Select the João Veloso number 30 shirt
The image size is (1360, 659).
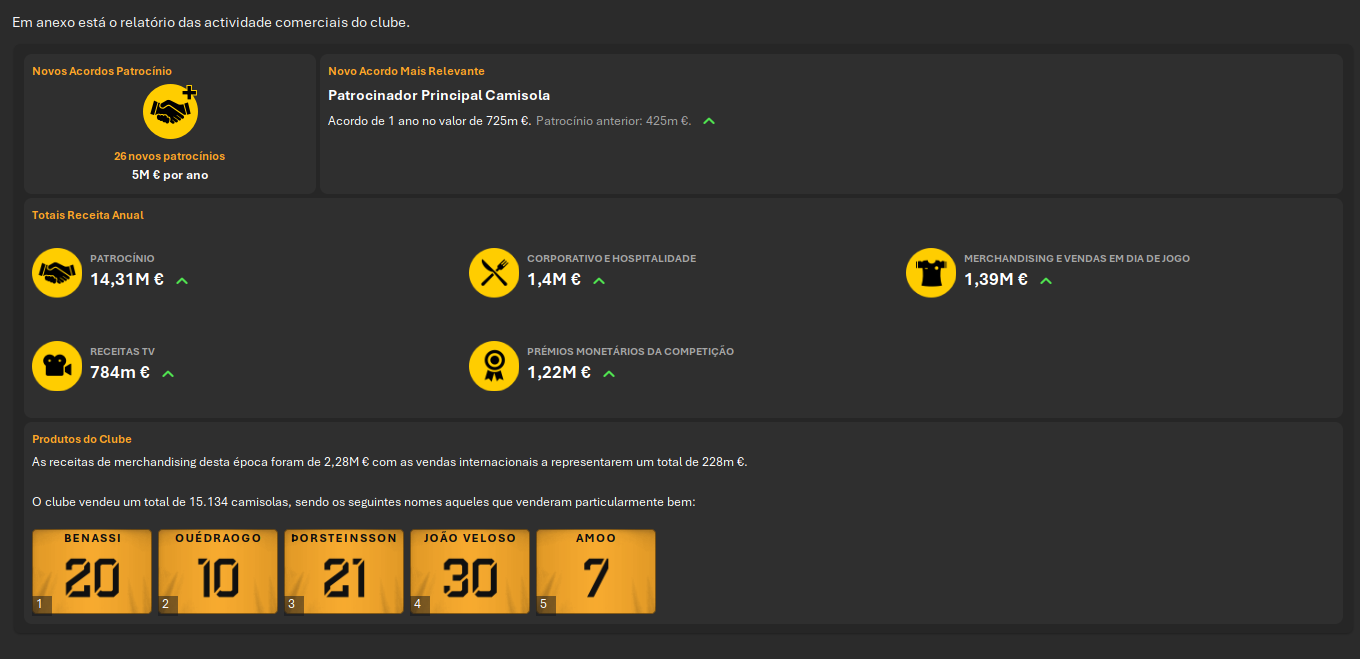(x=470, y=571)
